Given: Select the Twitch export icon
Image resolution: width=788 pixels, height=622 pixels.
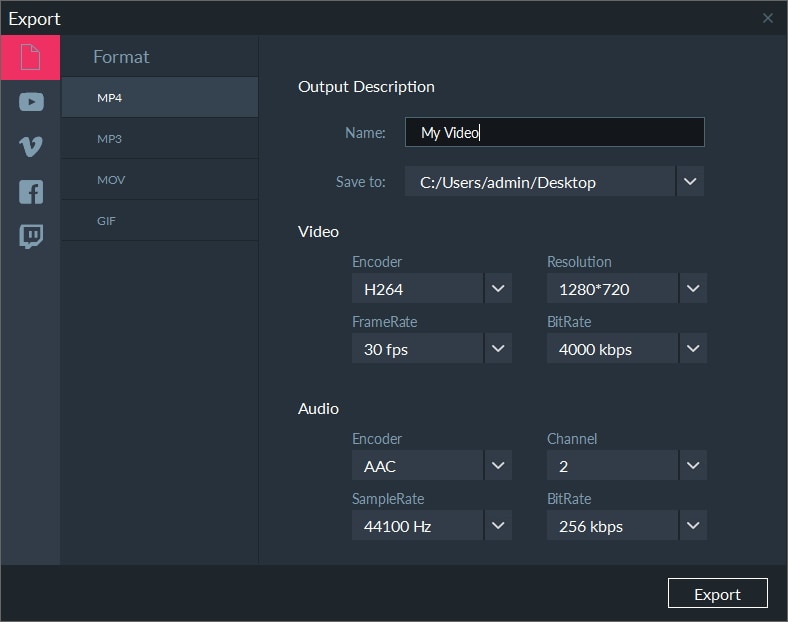Looking at the screenshot, I should tap(31, 237).
